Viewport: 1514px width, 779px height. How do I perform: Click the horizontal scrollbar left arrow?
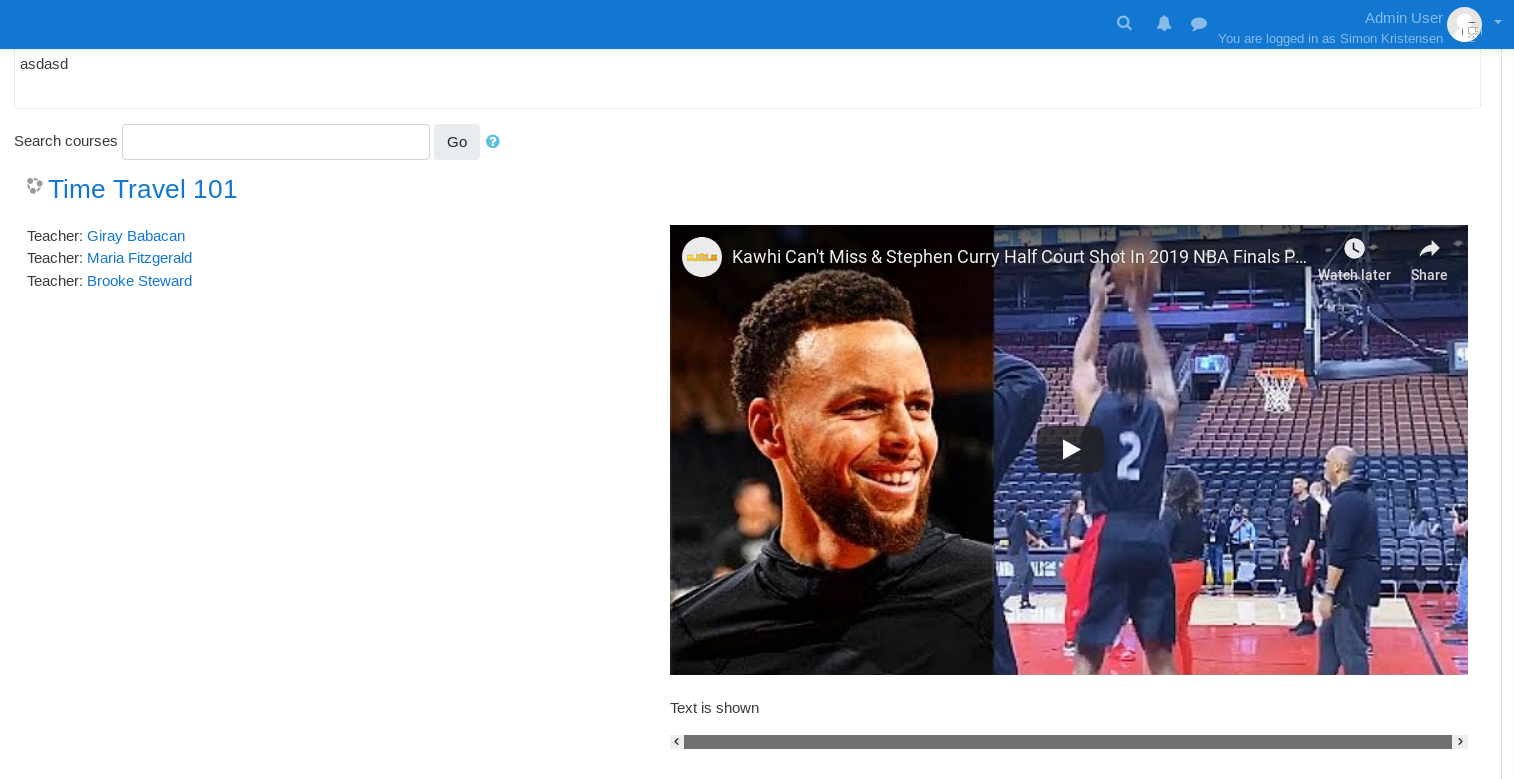[677, 742]
